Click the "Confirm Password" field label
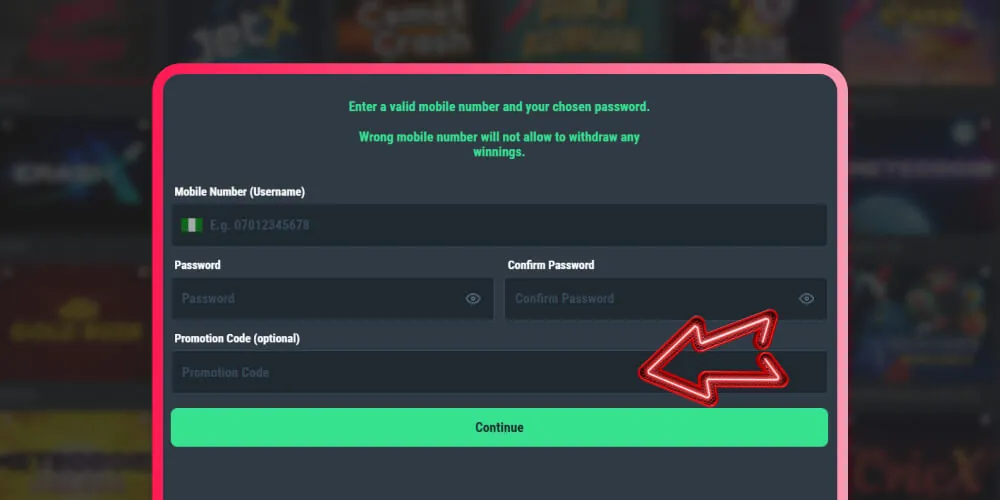 550,265
